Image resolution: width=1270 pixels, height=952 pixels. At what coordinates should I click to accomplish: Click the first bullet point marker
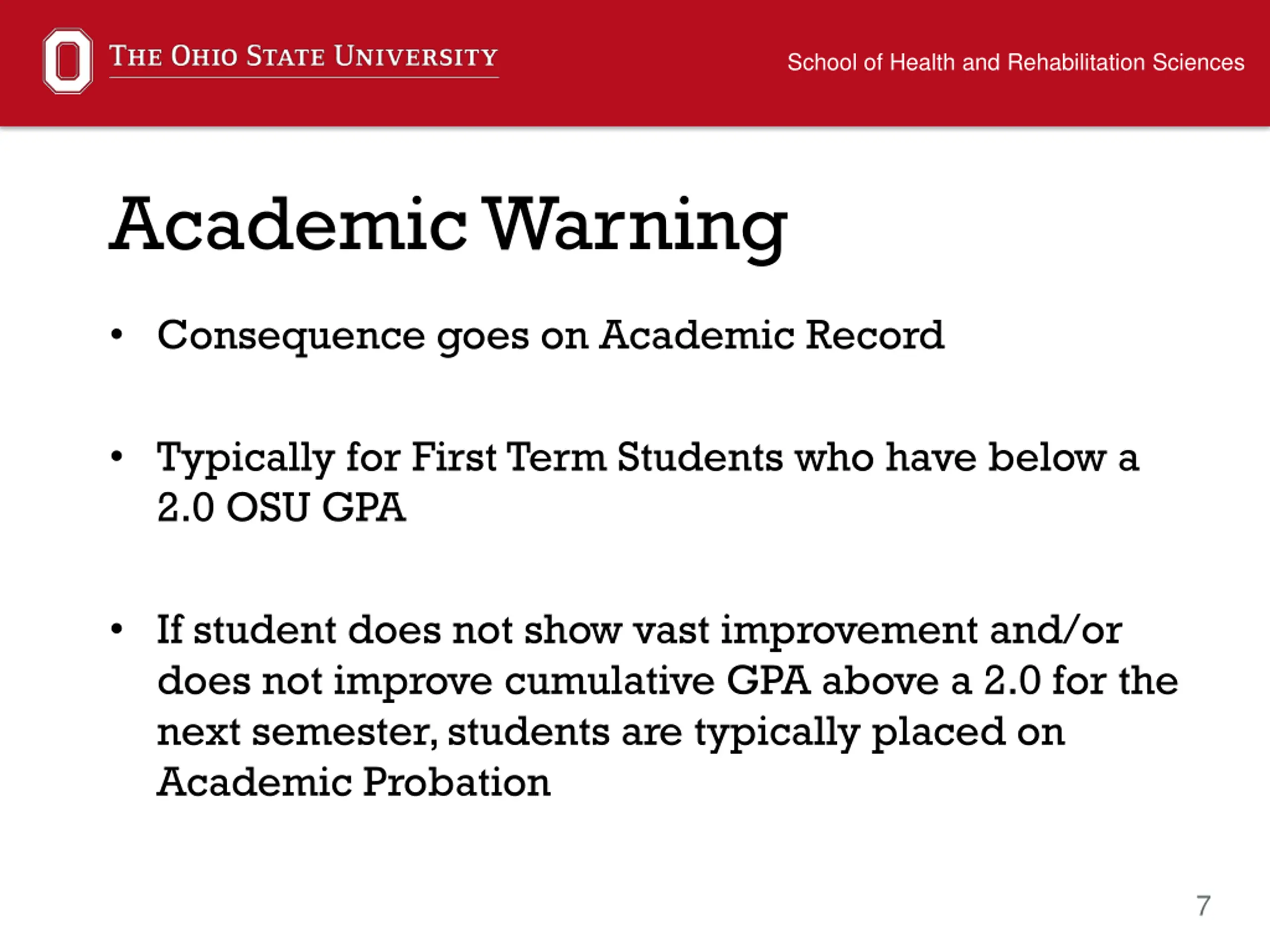[117, 334]
